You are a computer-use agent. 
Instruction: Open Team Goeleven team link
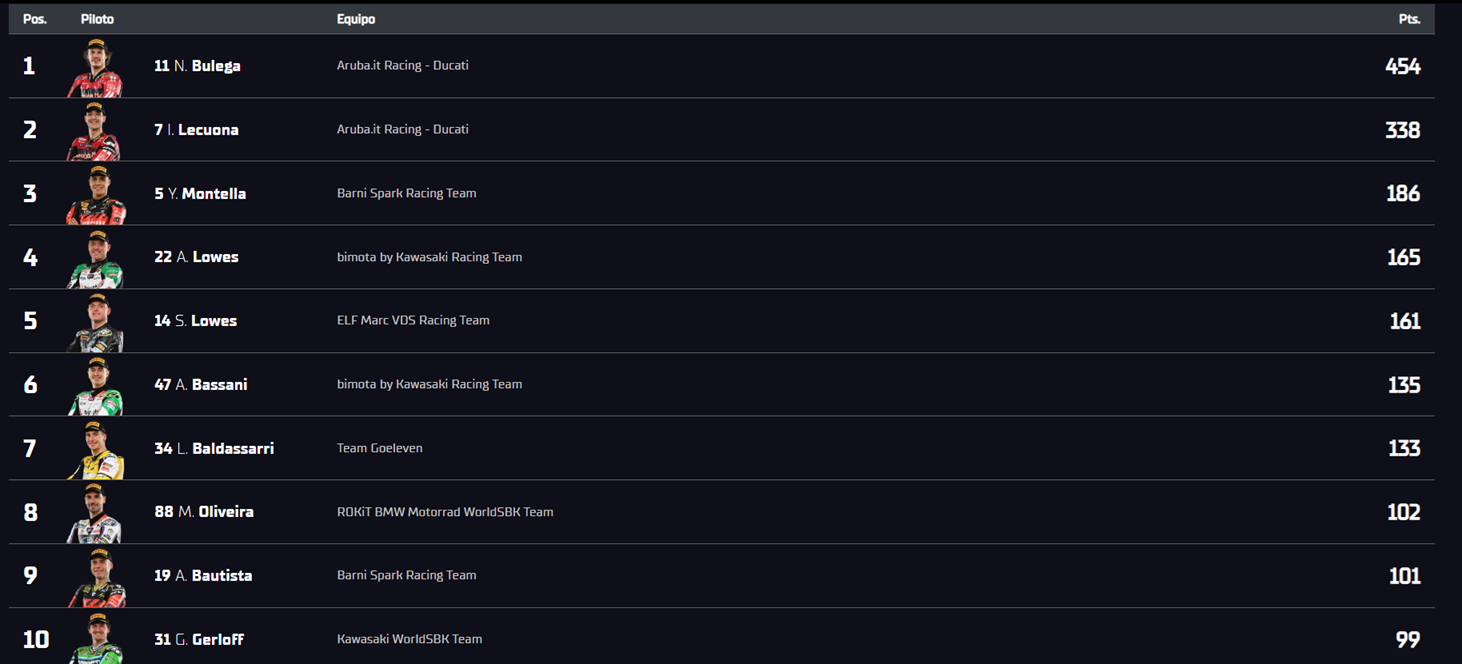pos(379,448)
